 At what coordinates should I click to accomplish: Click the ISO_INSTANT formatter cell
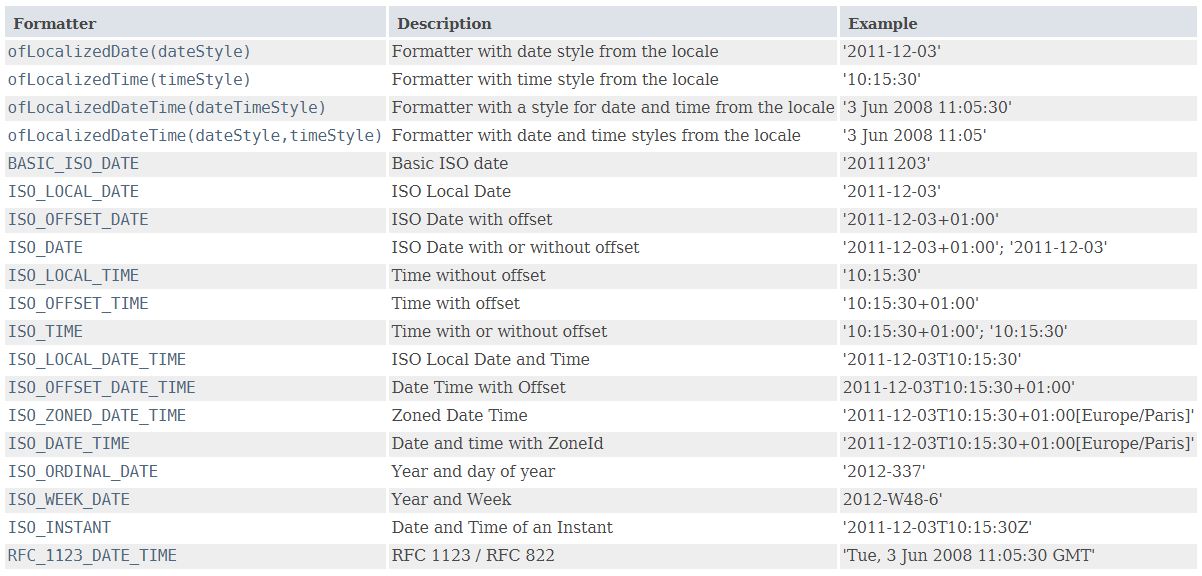[60, 527]
